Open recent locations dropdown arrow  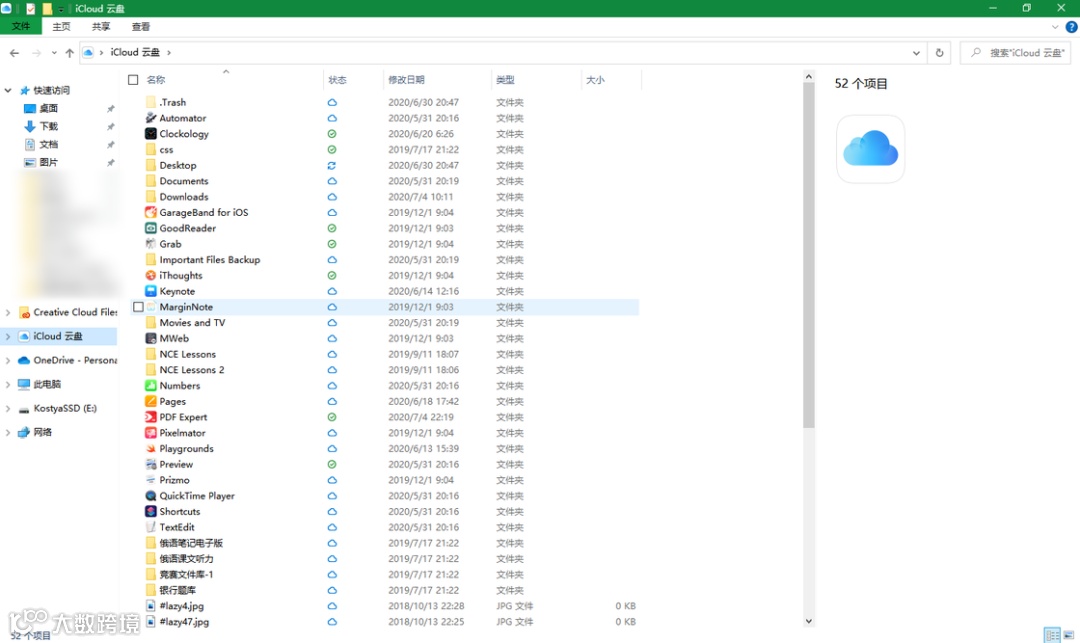(54, 52)
